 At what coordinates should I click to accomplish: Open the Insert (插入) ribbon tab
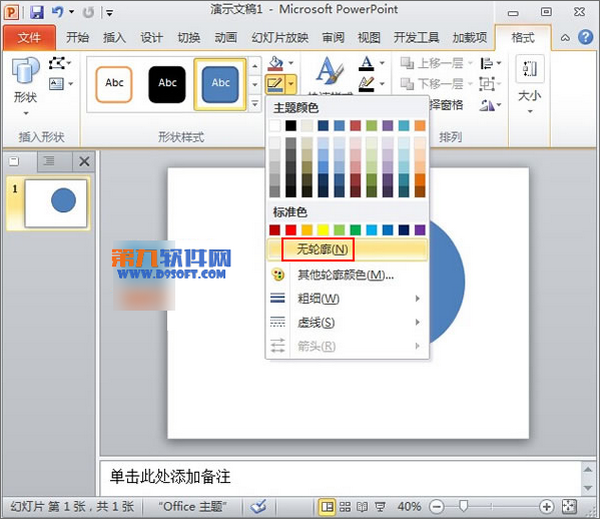tap(115, 38)
